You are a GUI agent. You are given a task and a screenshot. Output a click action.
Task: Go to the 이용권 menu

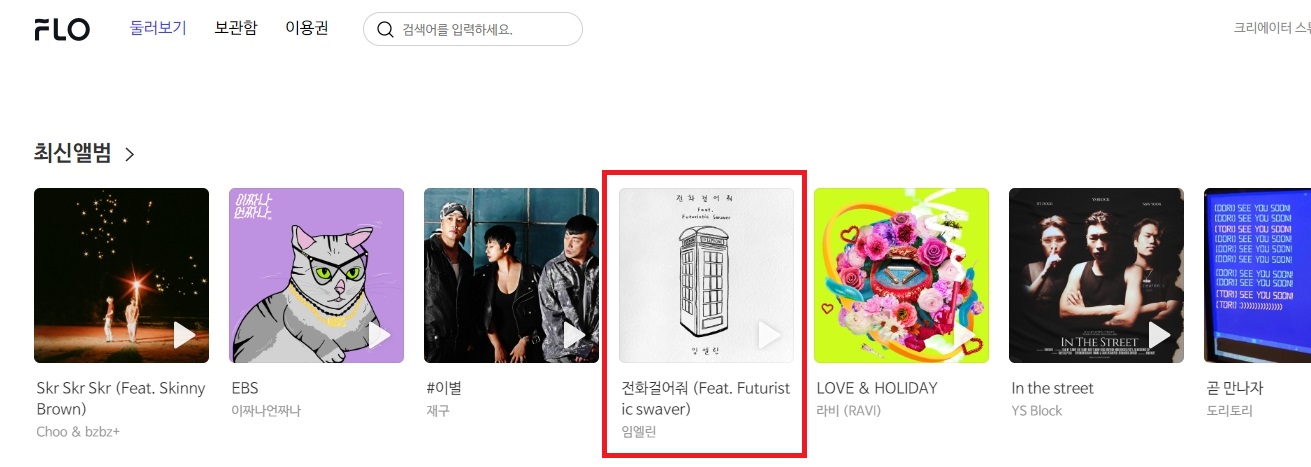pos(306,28)
